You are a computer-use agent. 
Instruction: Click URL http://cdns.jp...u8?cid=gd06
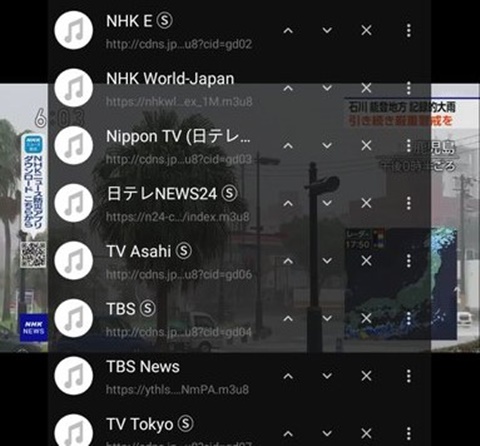point(179,275)
